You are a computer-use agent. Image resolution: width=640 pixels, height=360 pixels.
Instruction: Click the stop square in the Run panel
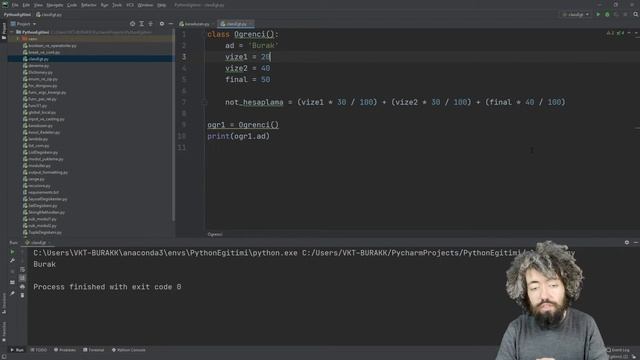[x=12, y=271]
